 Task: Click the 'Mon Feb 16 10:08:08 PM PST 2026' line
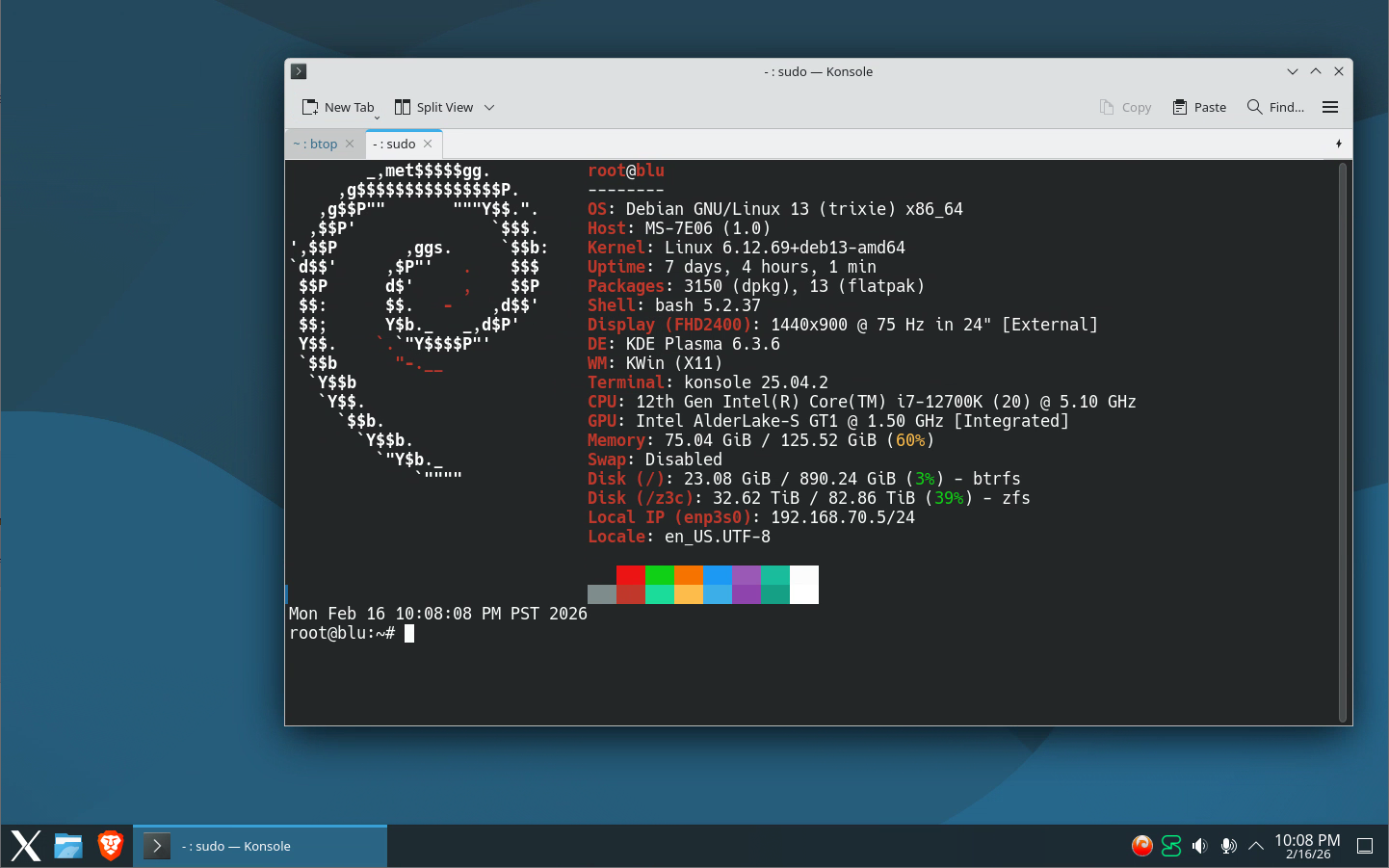pyautogui.click(x=438, y=614)
